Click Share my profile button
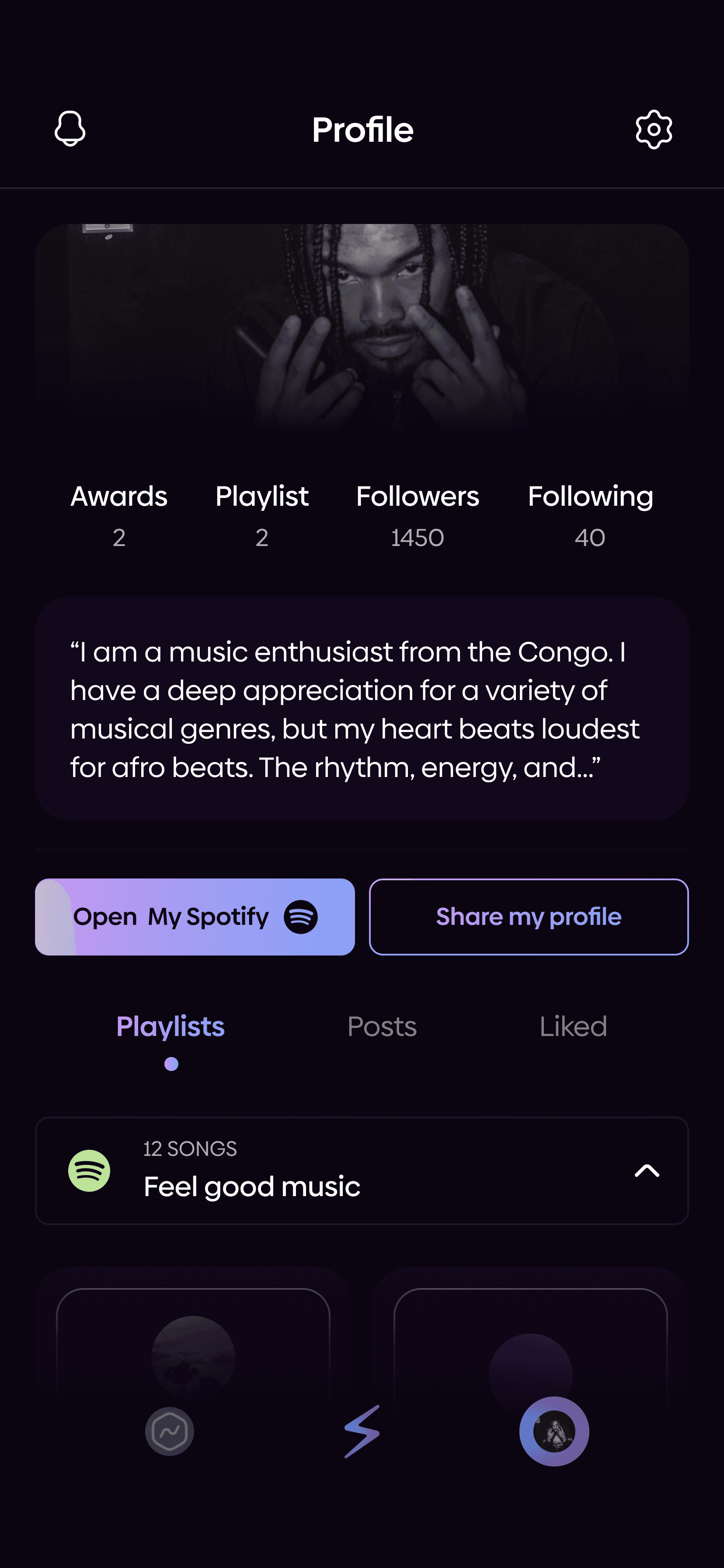Viewport: 724px width, 1568px height. (529, 917)
